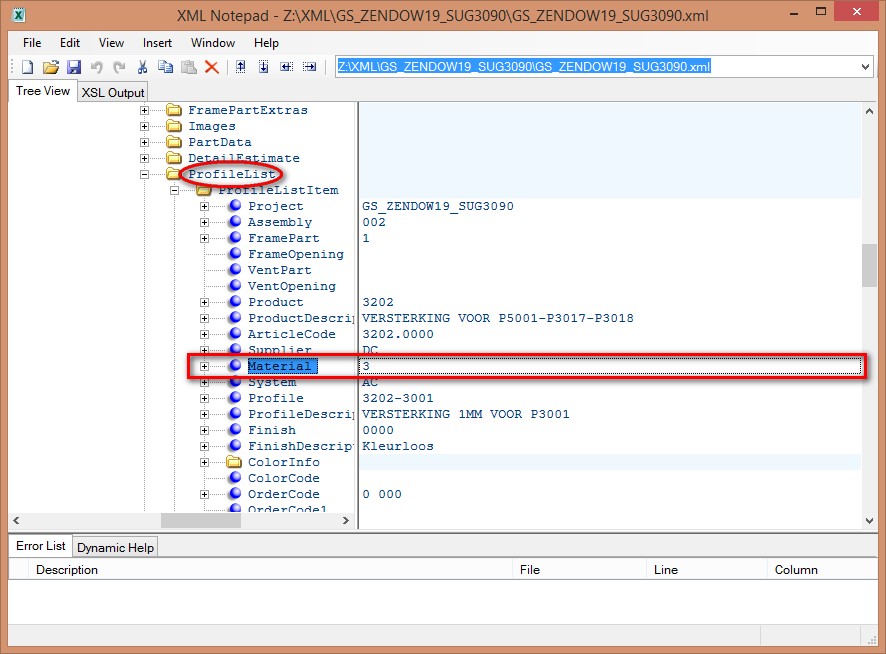
Task: Switch to the XSL Output tab
Action: pos(113,92)
